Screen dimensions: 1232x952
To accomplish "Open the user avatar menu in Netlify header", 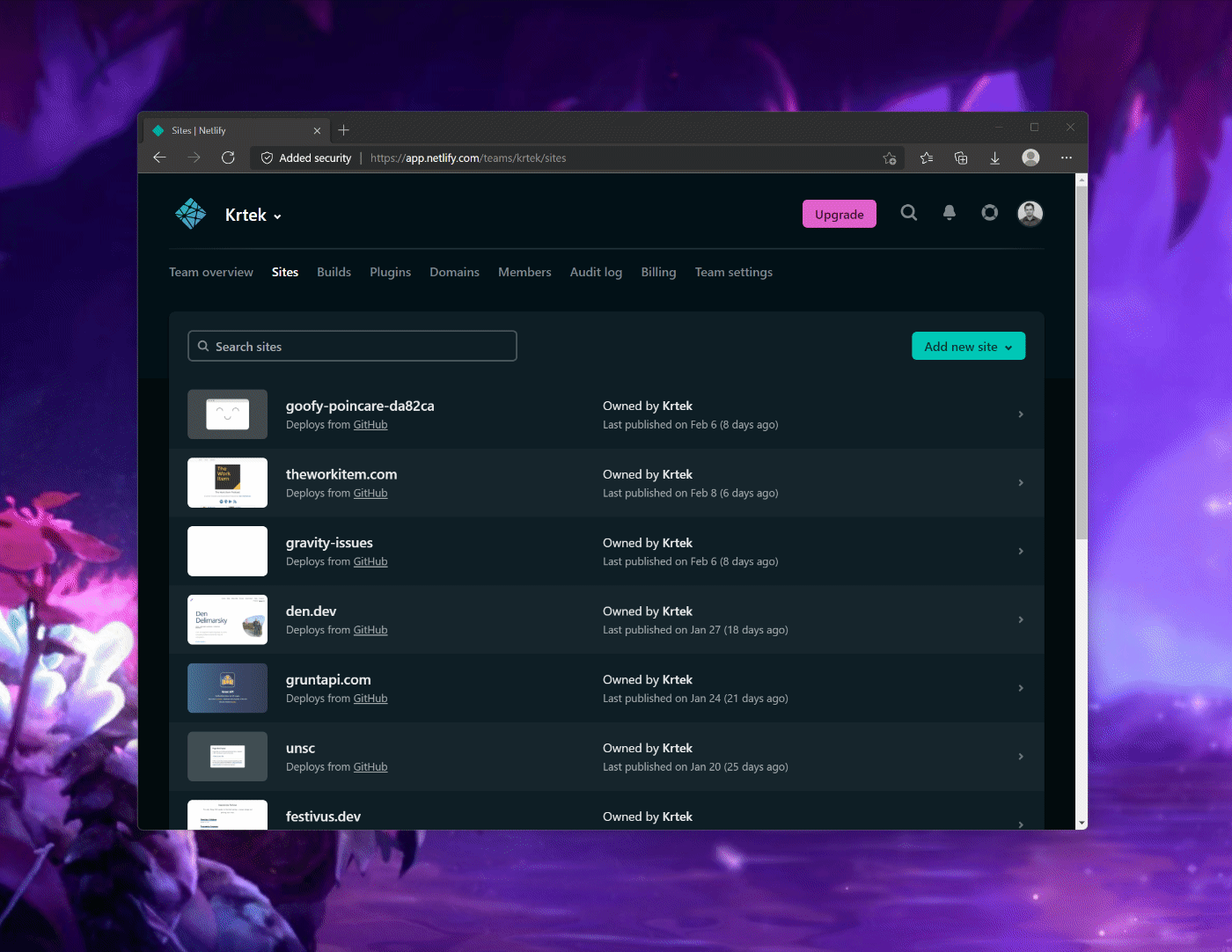I will [1030, 213].
